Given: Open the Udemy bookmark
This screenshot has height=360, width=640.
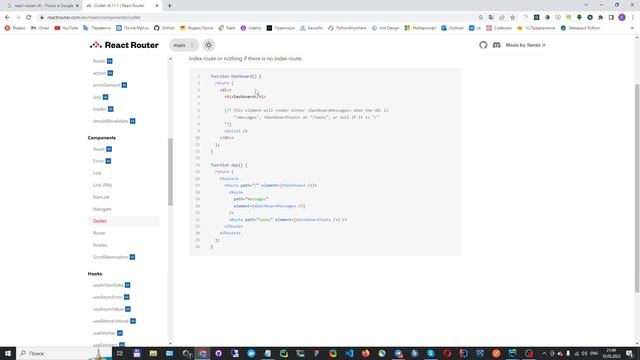Looking at the screenshot, I should pos(251,28).
